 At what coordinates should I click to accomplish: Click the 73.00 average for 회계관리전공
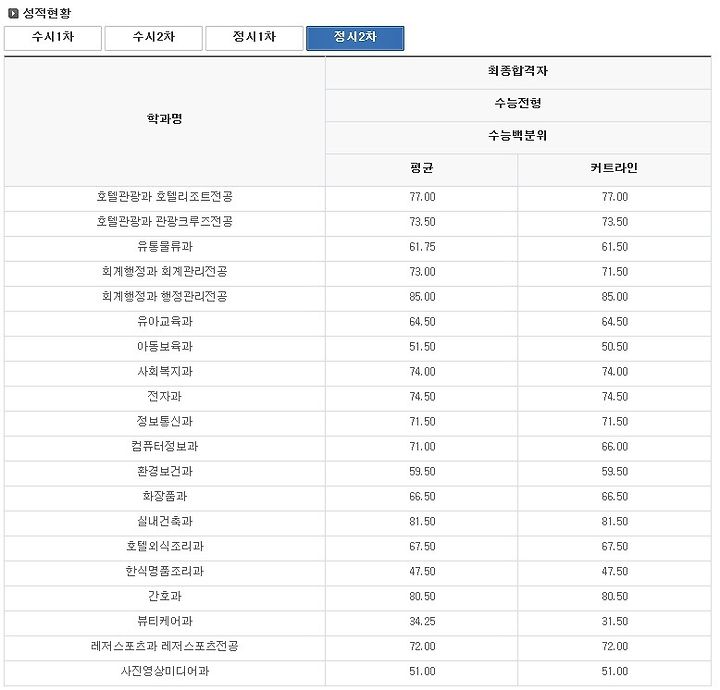click(x=422, y=272)
